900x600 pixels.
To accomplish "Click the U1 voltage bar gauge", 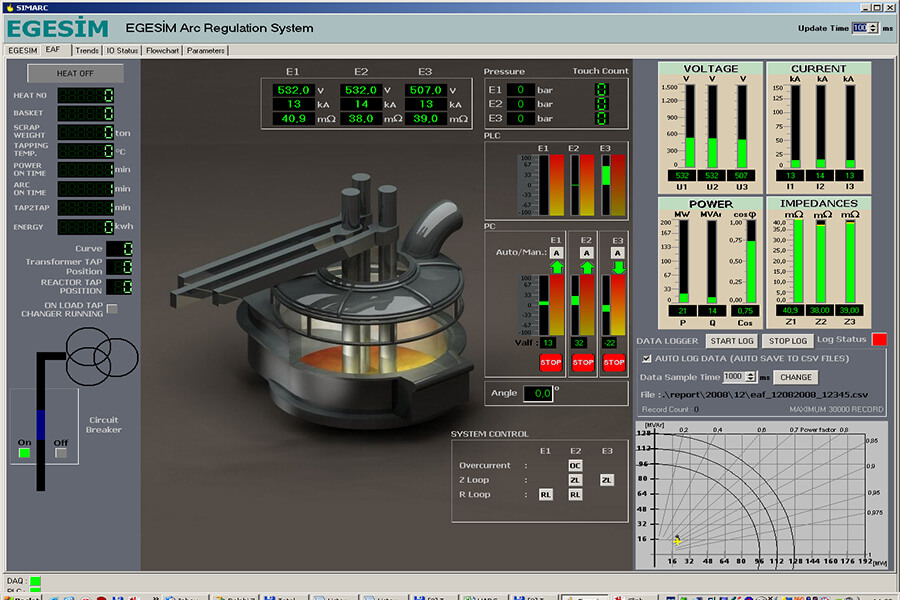I will pyautogui.click(x=690, y=126).
